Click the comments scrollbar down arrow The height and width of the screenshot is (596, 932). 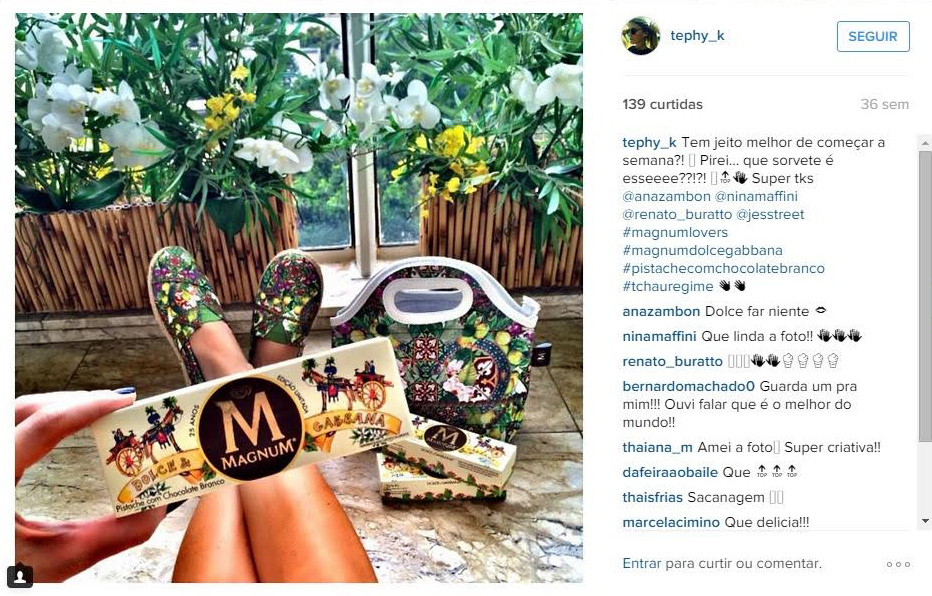coord(925,521)
